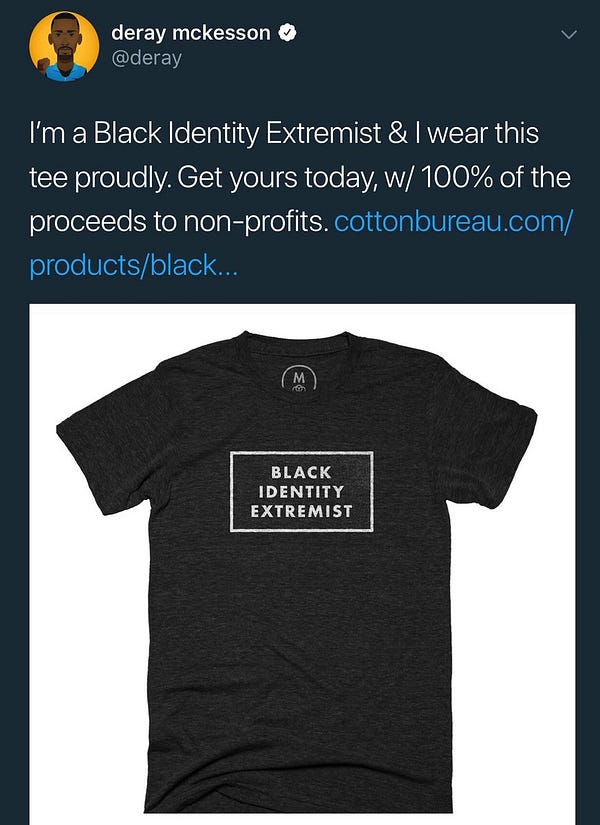Follow the cottonbureau.com/ link

pos(453,222)
